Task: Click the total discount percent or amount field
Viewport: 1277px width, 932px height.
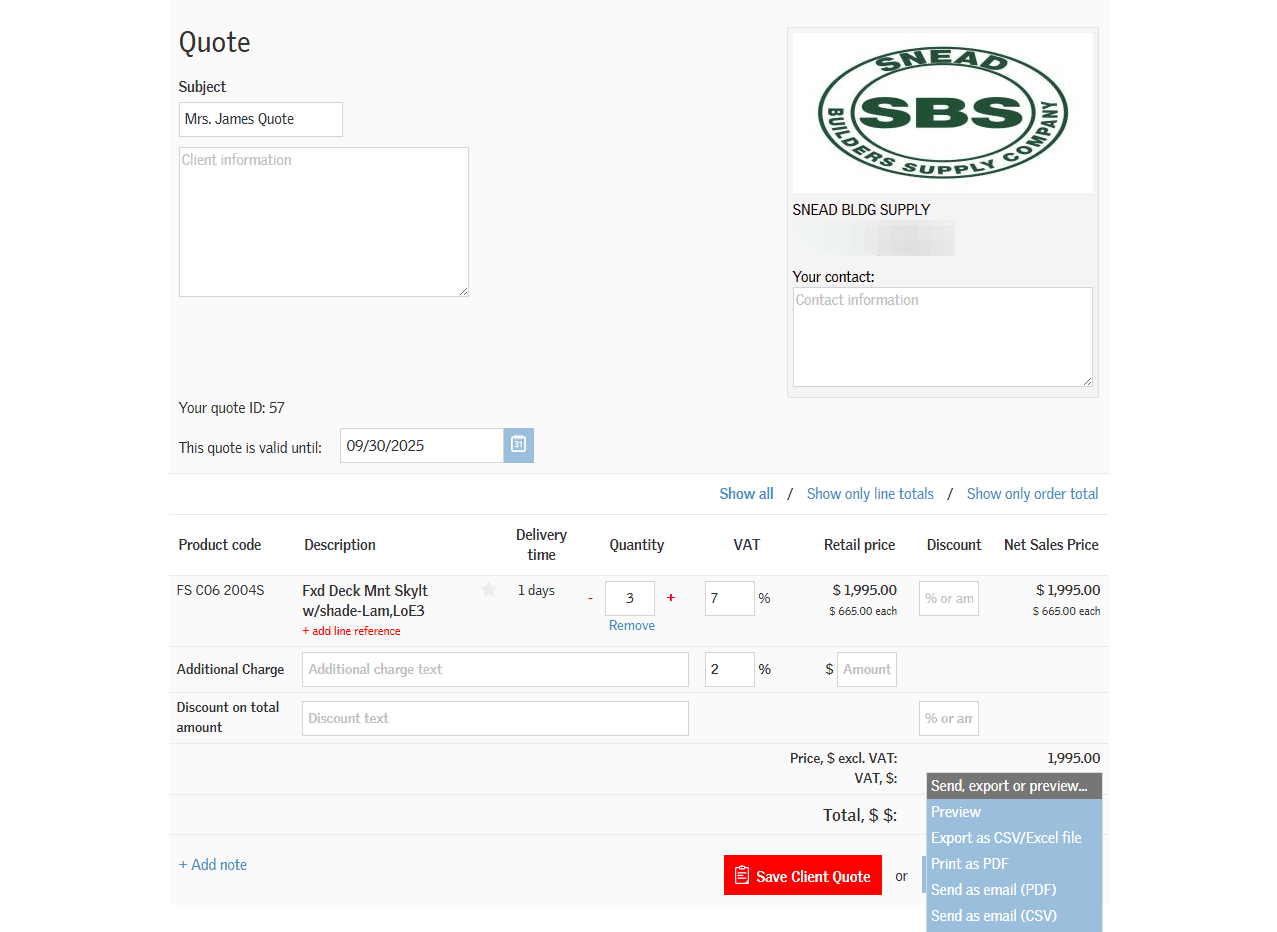Action: 949,718
